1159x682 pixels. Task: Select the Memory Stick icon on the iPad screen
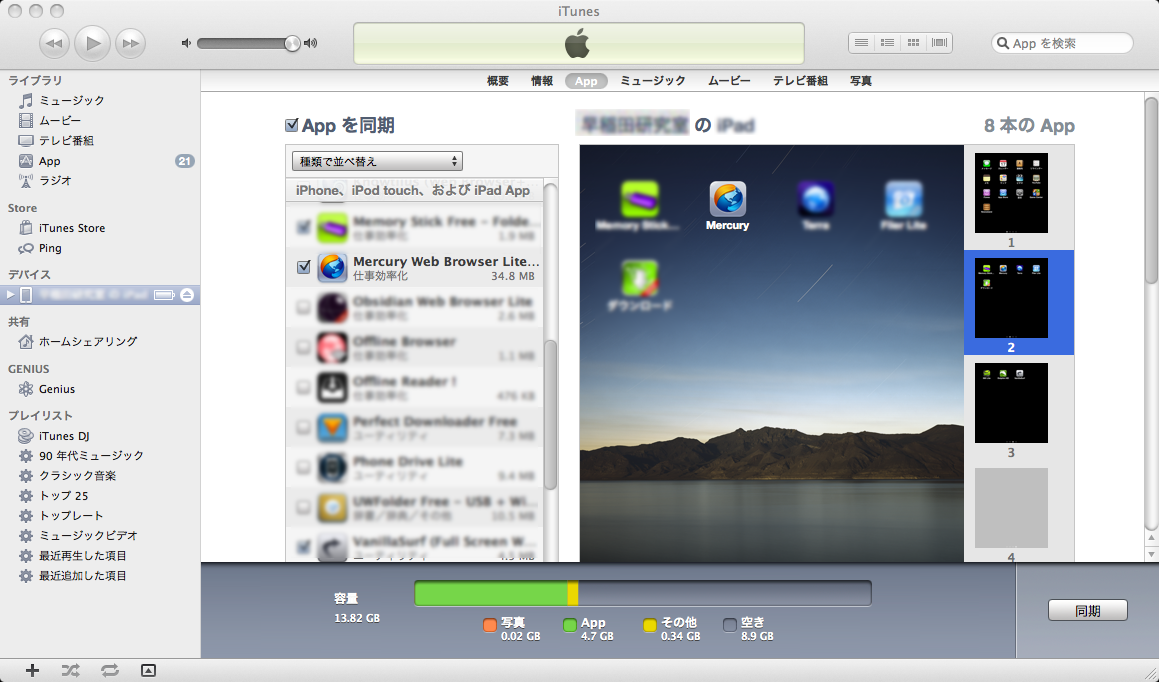[639, 199]
